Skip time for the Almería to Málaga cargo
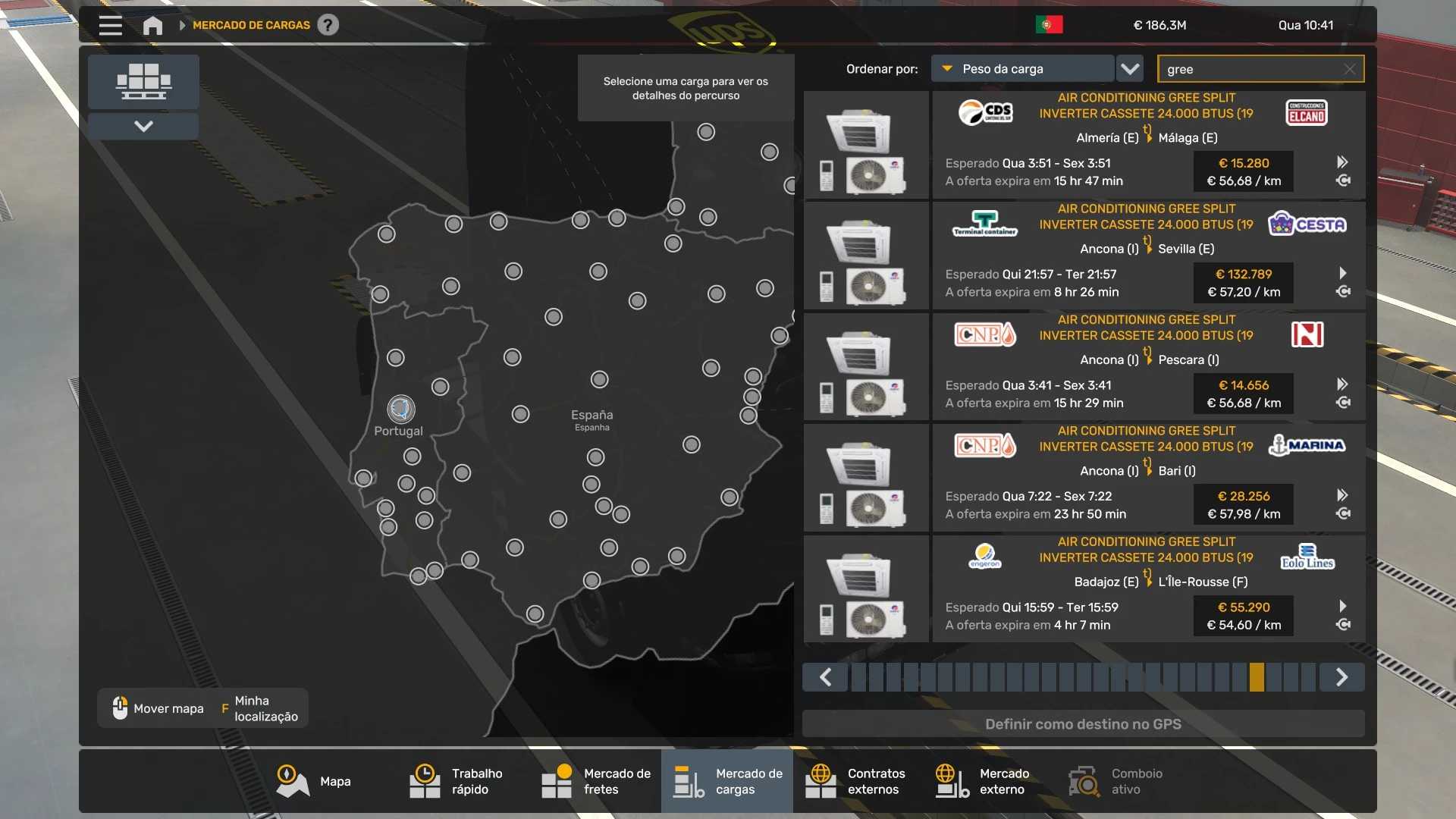1456x819 pixels. coord(1342,162)
